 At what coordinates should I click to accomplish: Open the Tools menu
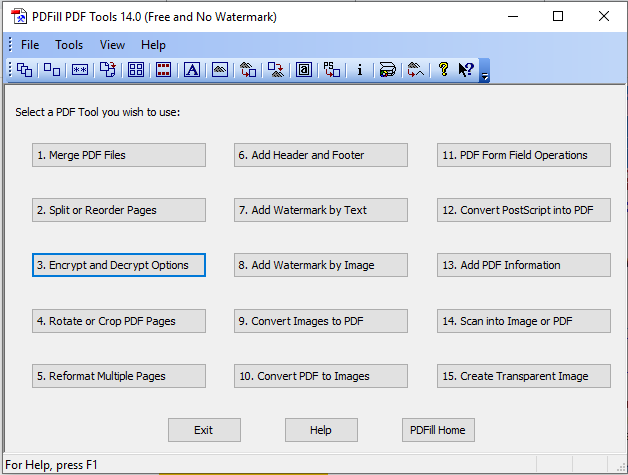(69, 45)
